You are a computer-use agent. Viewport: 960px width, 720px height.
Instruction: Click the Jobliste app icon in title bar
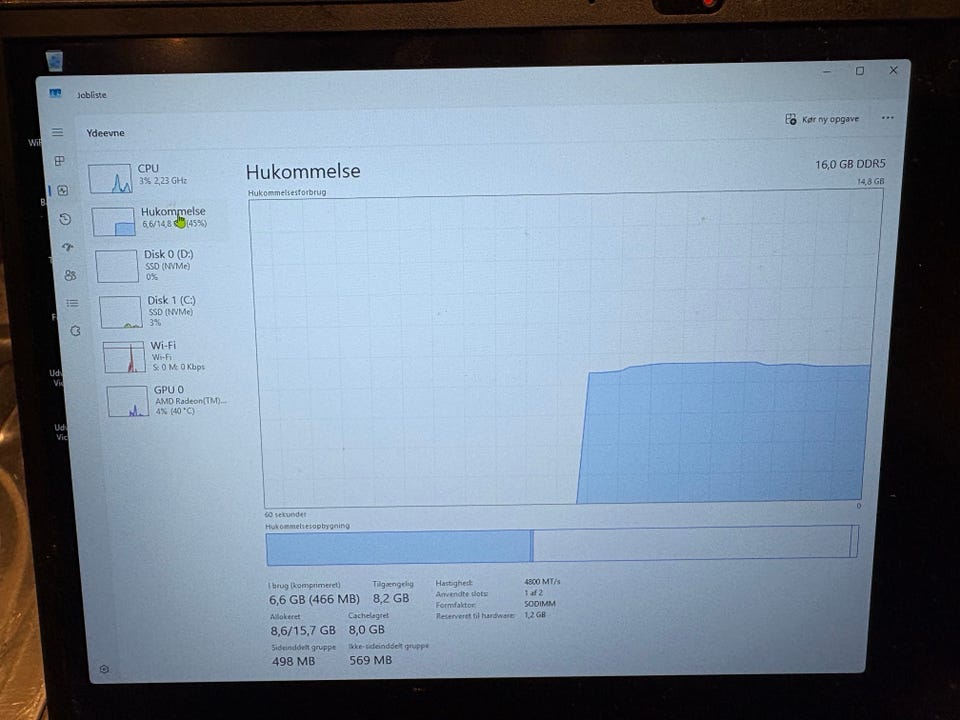55,93
